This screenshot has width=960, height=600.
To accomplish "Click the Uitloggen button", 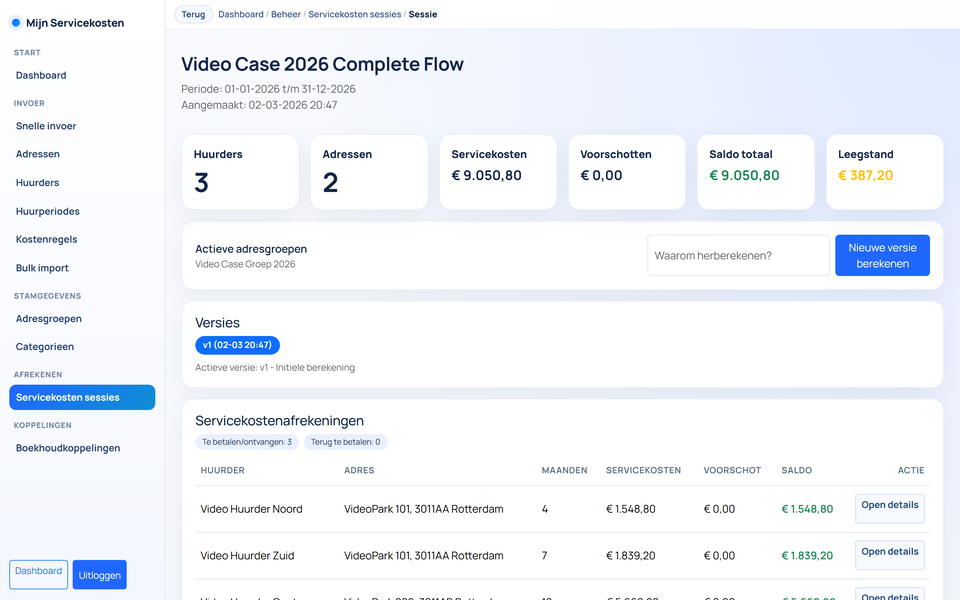I will [100, 574].
